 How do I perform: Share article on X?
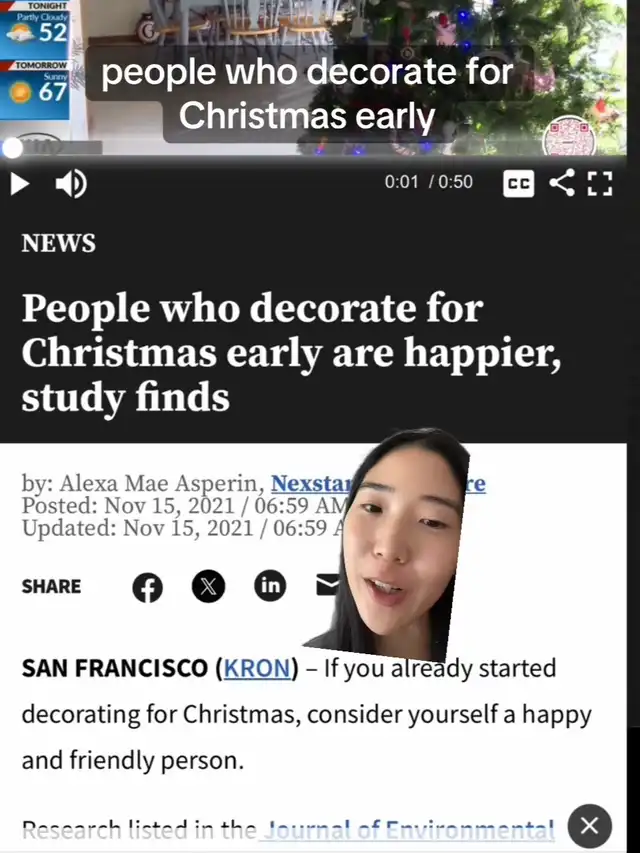[208, 586]
